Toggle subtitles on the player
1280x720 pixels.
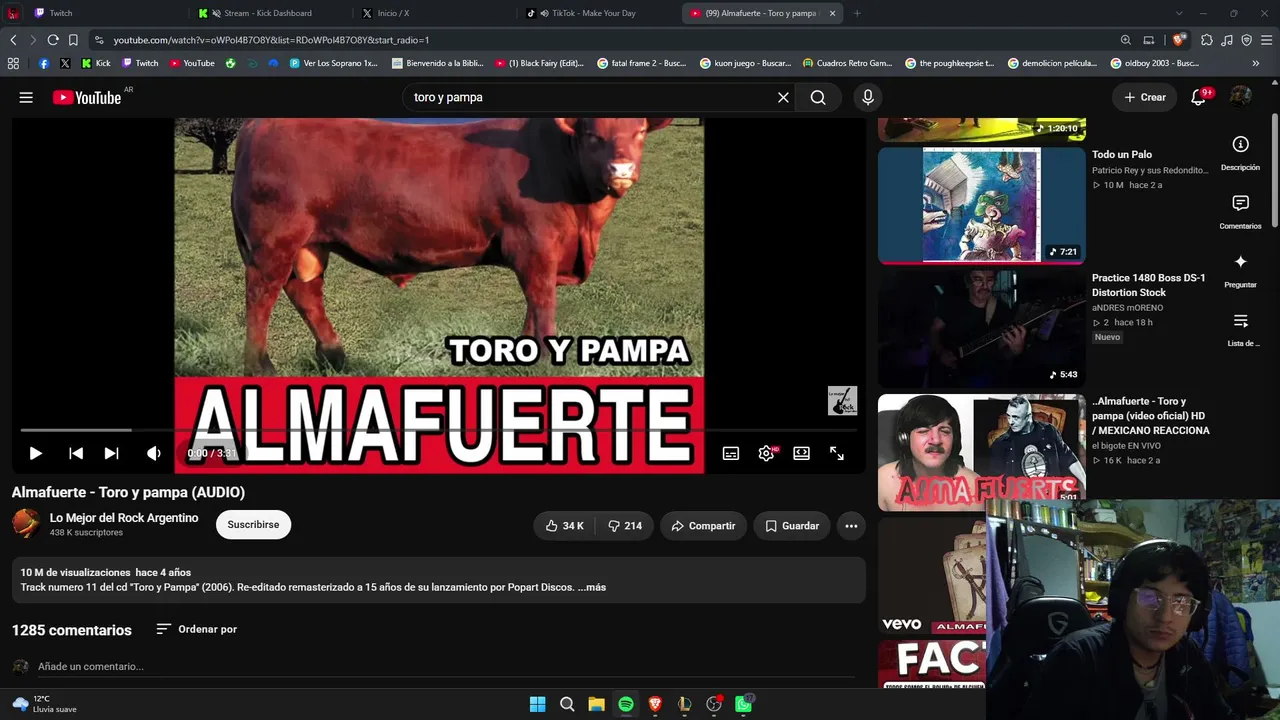click(731, 453)
